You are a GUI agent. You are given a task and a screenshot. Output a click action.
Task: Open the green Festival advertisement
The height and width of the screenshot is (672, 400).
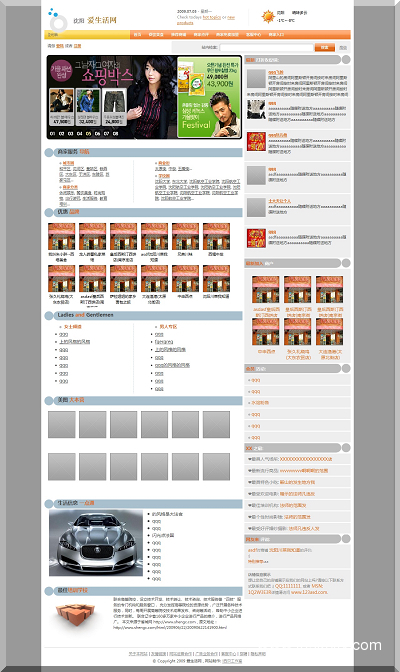(x=209, y=97)
